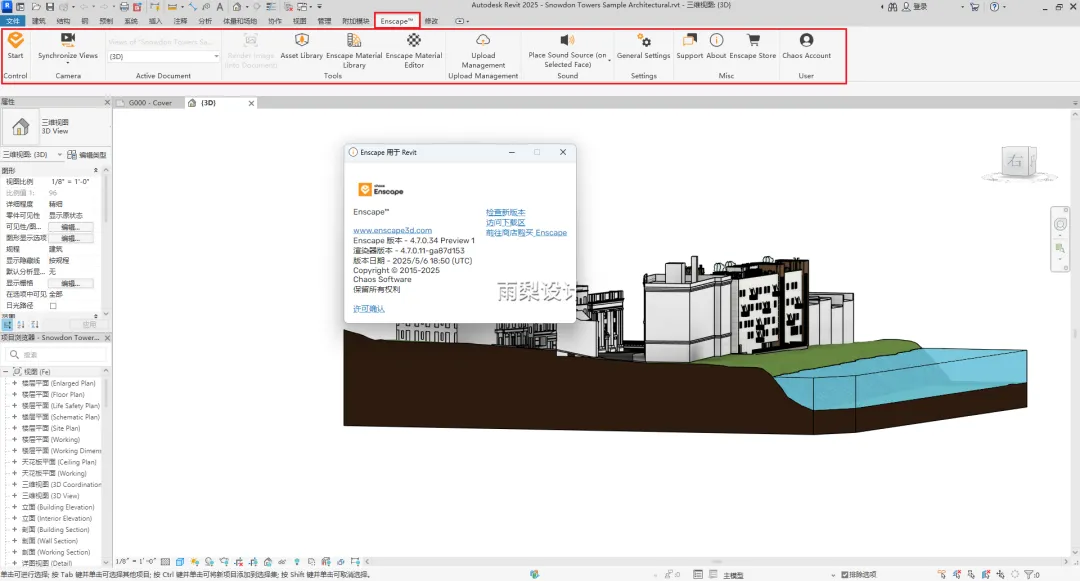Click the 前往商店购买 Enscape link
This screenshot has height=581, width=1080.
coord(526,233)
